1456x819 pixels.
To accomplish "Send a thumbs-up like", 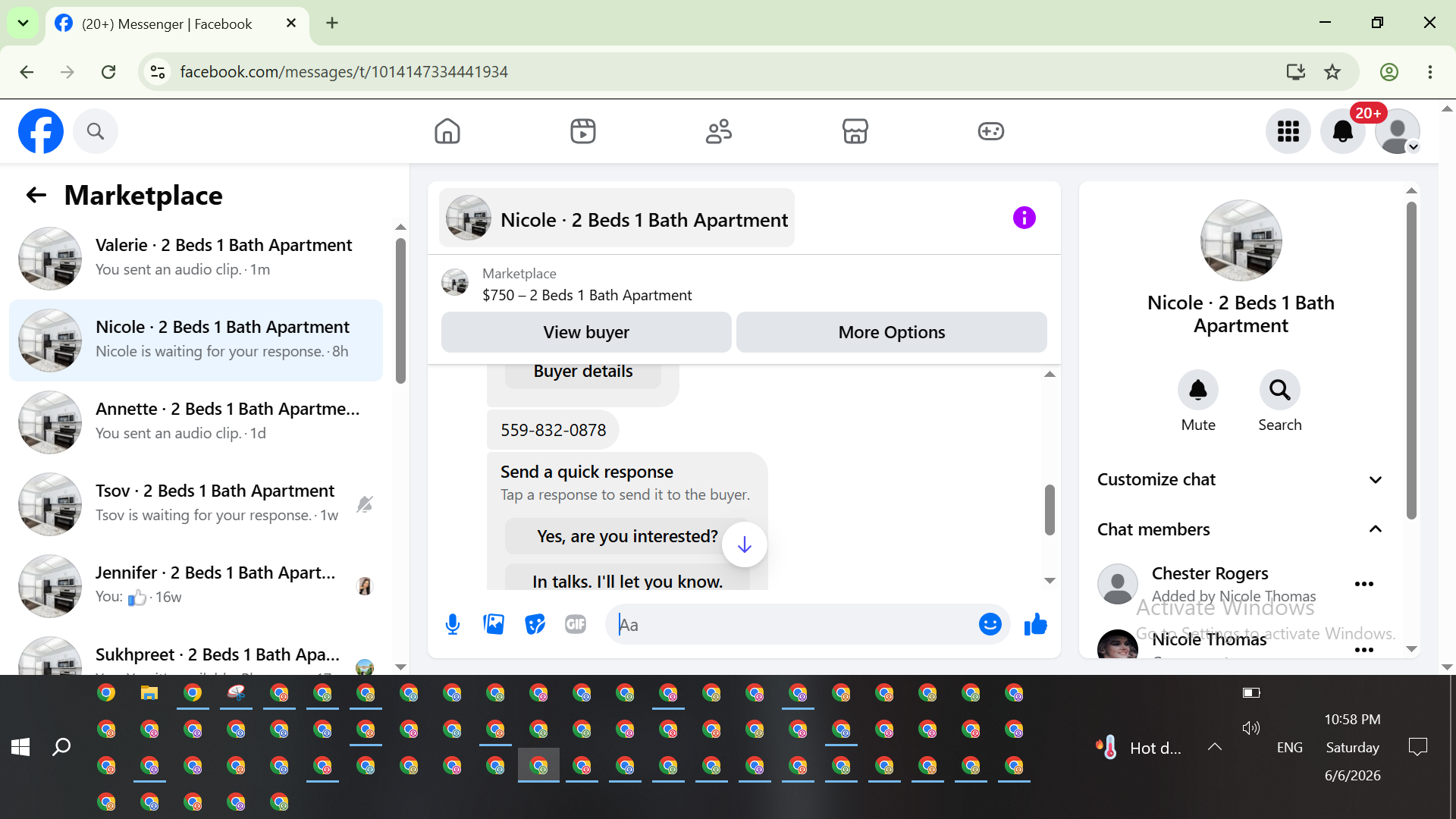I will tap(1036, 624).
